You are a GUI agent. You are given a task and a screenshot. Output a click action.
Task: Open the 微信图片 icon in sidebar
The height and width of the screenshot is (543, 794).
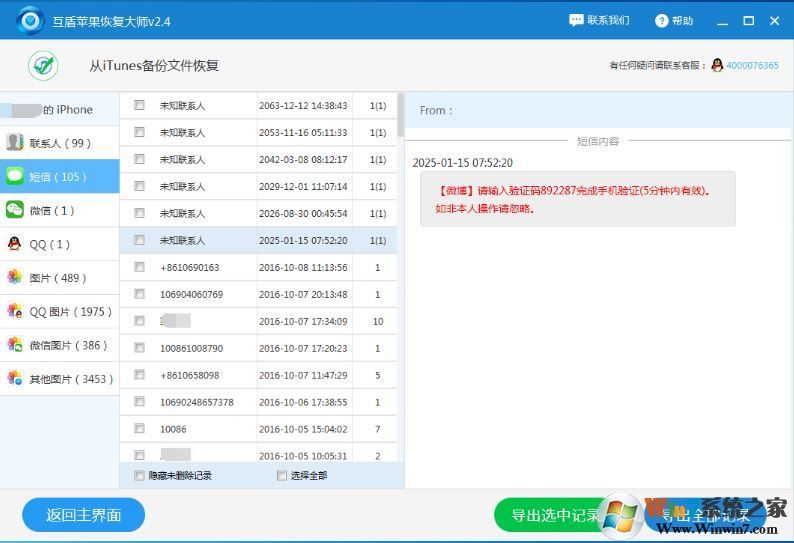(15, 345)
